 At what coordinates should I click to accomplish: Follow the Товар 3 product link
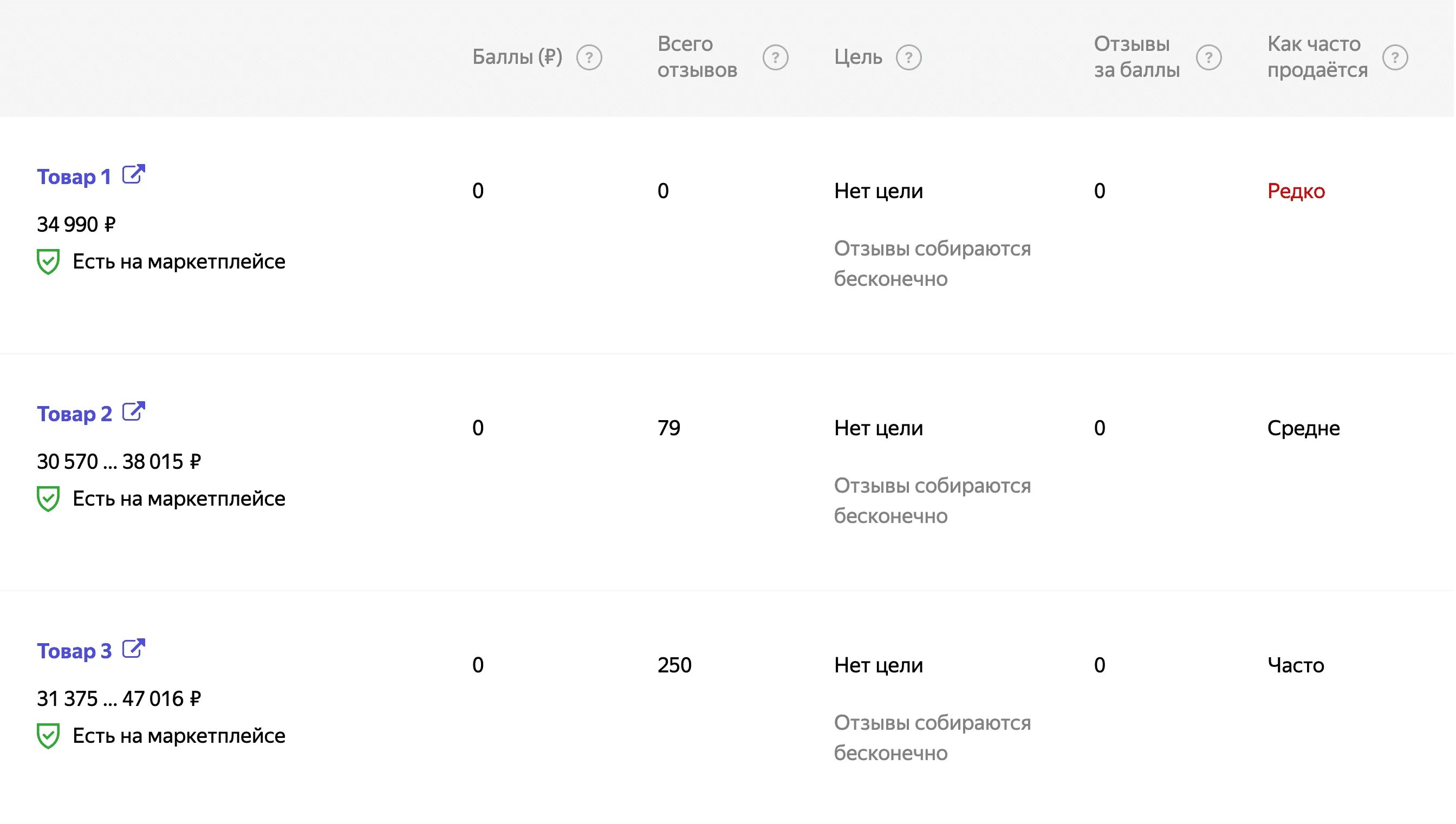coord(74,651)
